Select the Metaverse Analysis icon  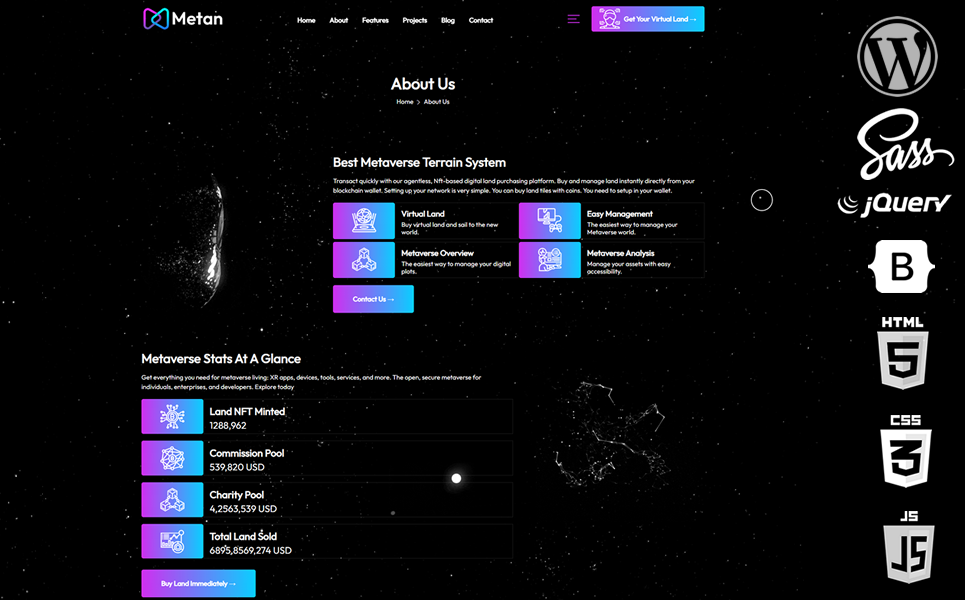point(549,260)
